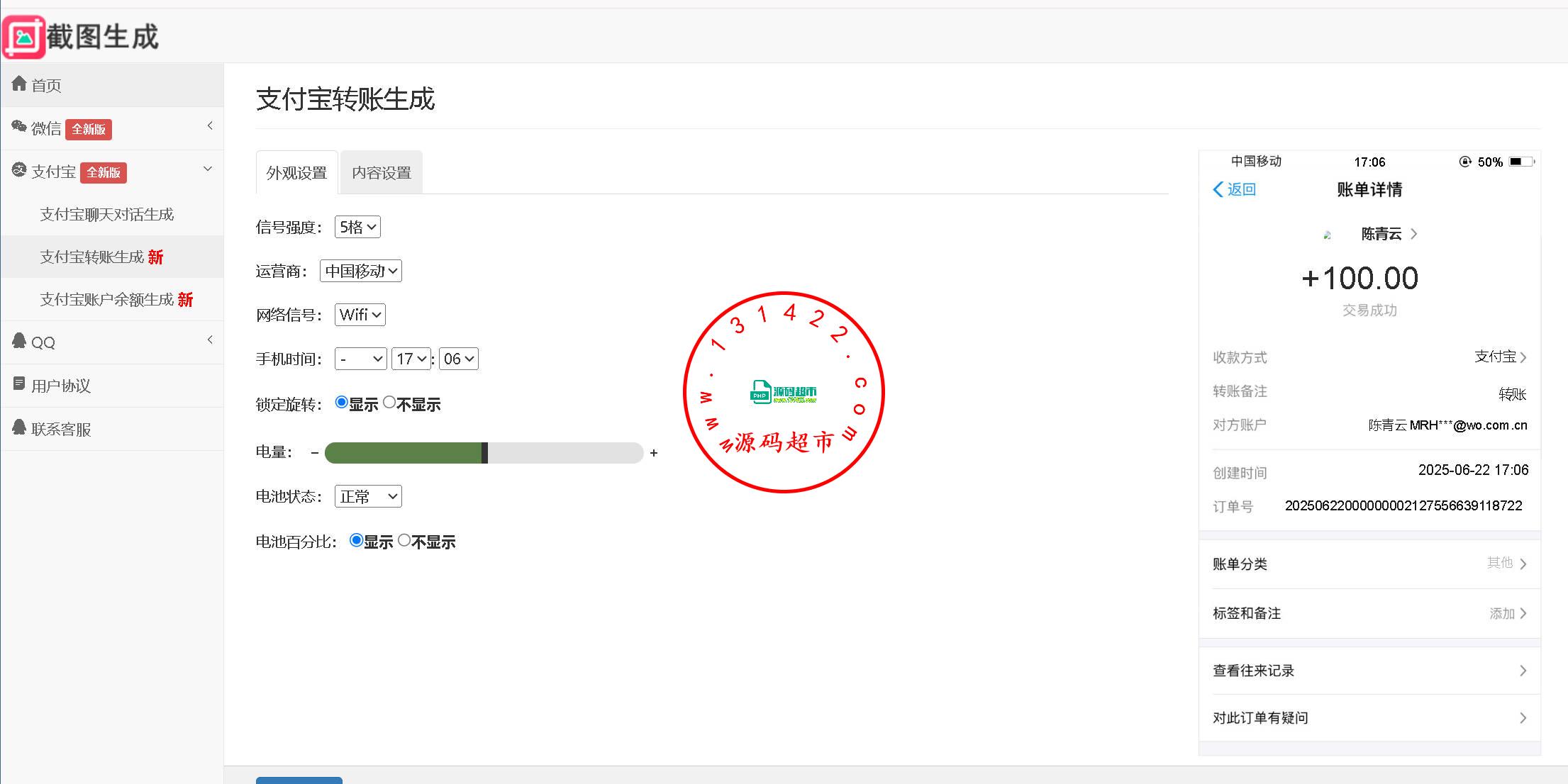Click the minus icon of battery slider
Viewport: 1568px width, 784px height.
(314, 452)
